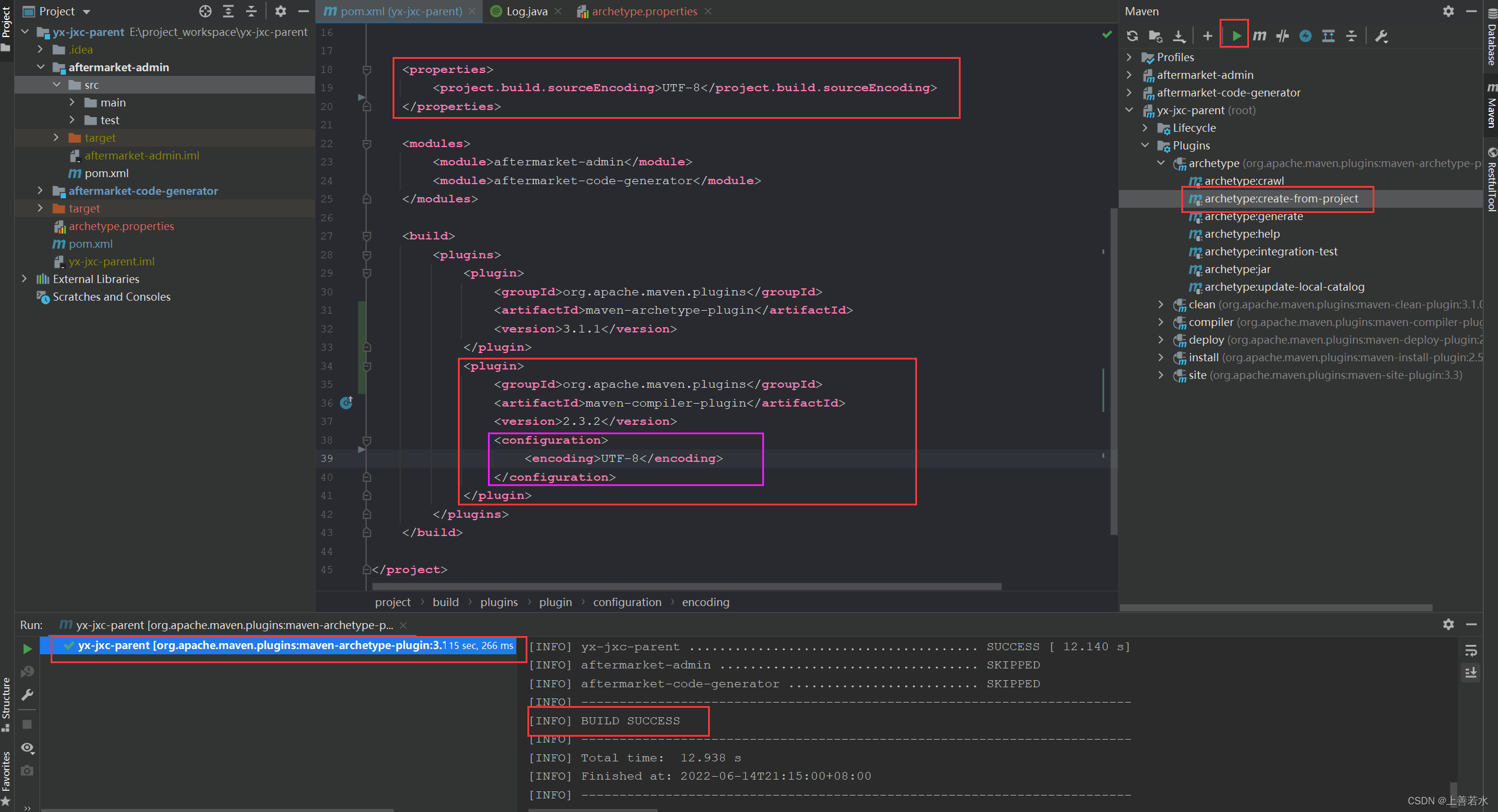Click Download Sources and Documentation icon
This screenshot has width=1498, height=812.
click(x=1179, y=36)
